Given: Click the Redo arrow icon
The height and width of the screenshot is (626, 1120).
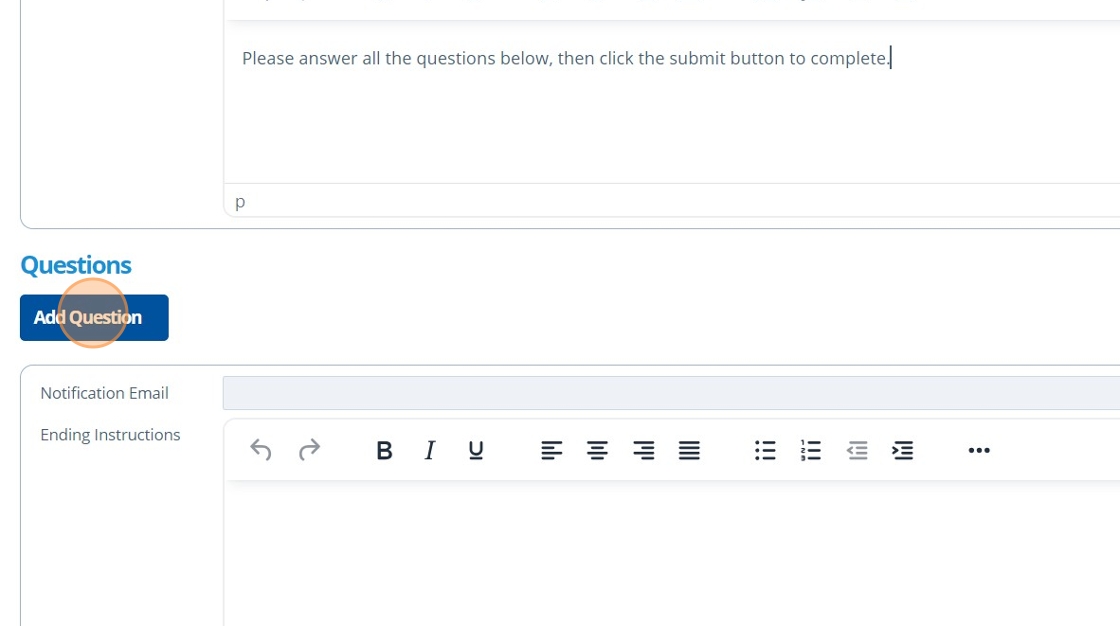Looking at the screenshot, I should click(x=309, y=450).
